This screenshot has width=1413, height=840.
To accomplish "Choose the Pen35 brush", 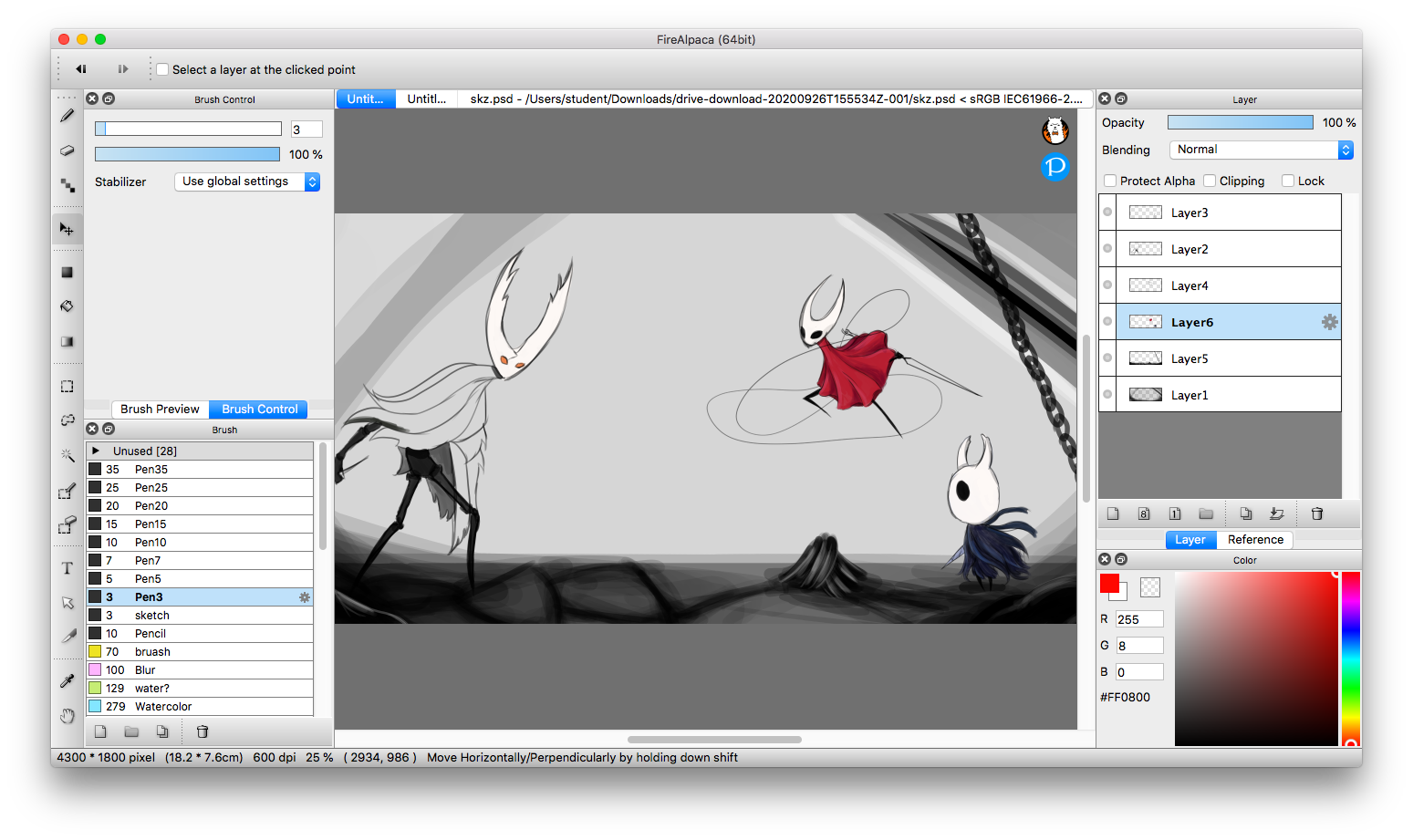I will [x=200, y=470].
